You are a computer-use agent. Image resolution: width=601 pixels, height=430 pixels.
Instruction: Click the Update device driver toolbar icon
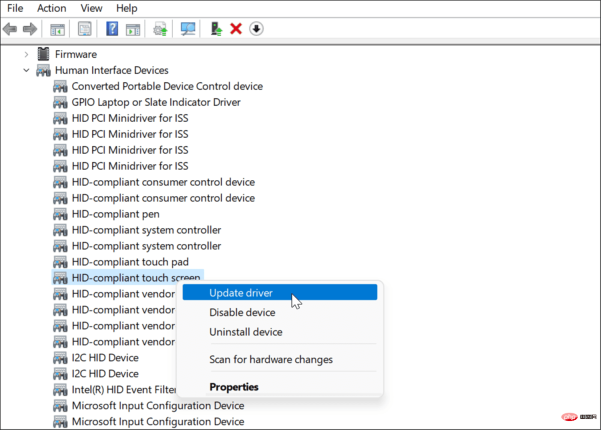click(x=160, y=29)
